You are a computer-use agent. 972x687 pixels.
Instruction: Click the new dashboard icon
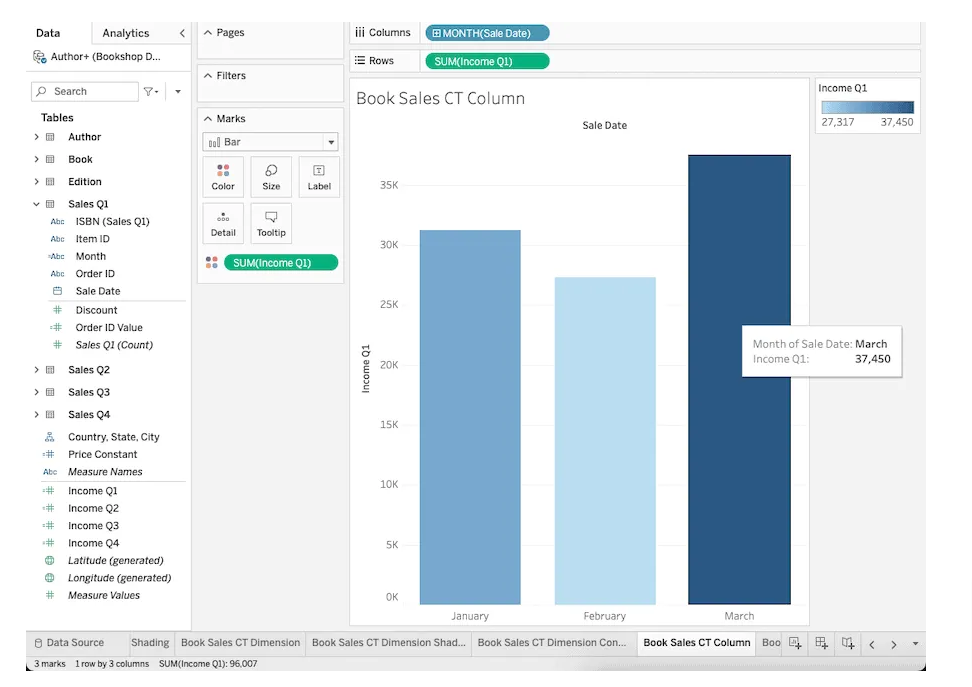coord(821,643)
